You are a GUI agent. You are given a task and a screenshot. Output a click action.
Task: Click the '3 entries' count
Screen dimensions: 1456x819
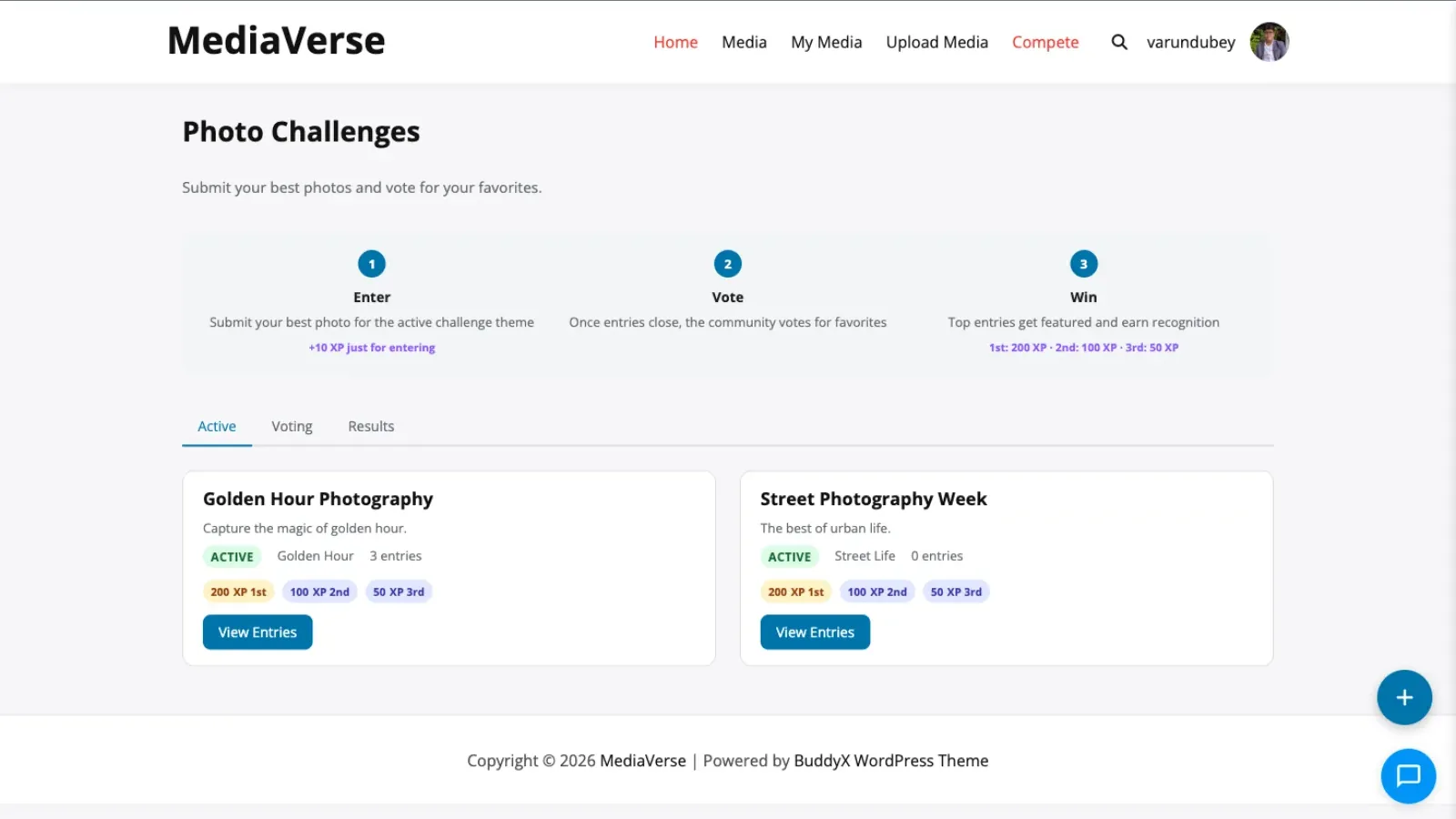point(396,556)
